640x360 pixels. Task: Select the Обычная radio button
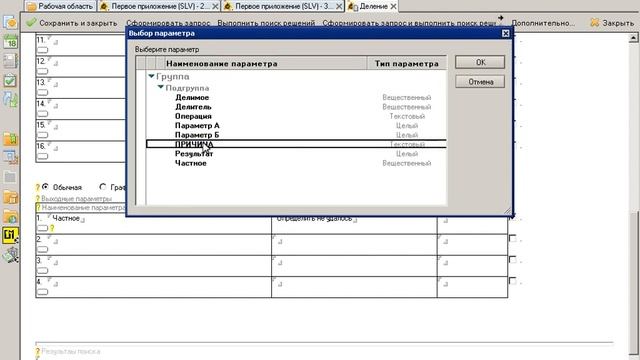pyautogui.click(x=45, y=187)
